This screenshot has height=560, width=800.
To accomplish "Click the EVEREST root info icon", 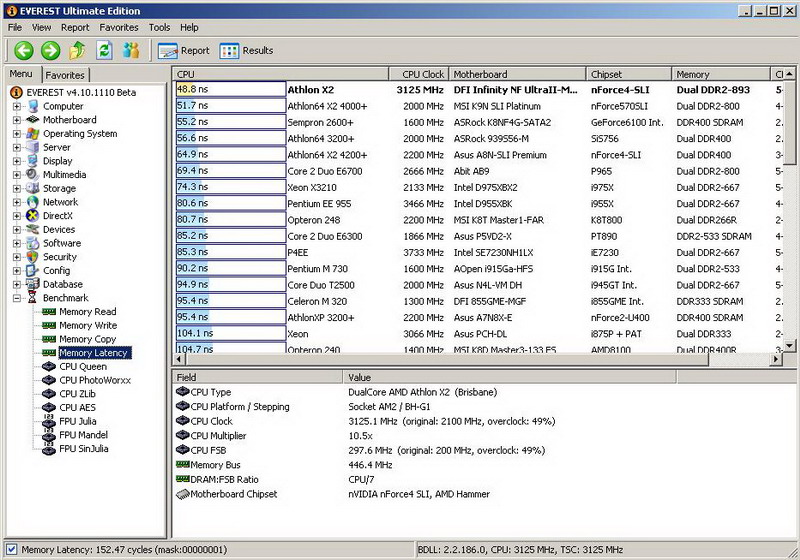I will (x=17, y=92).
